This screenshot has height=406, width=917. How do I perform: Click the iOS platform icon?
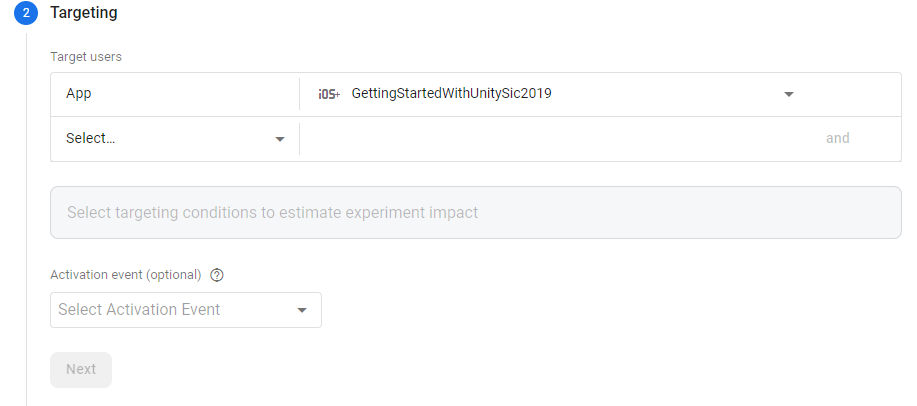coord(328,94)
